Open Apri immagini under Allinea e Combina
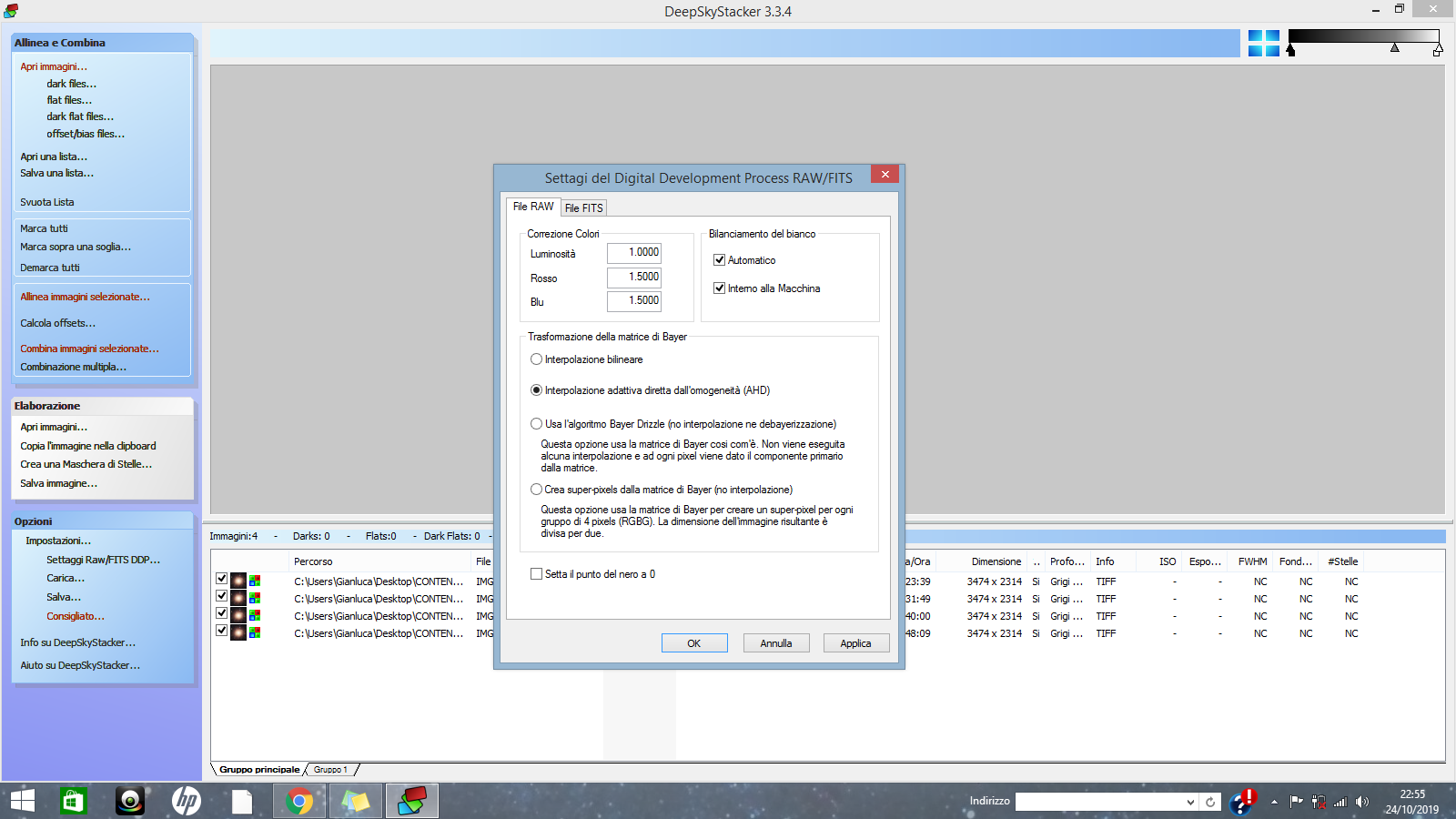This screenshot has width=1456, height=819. pos(54,66)
